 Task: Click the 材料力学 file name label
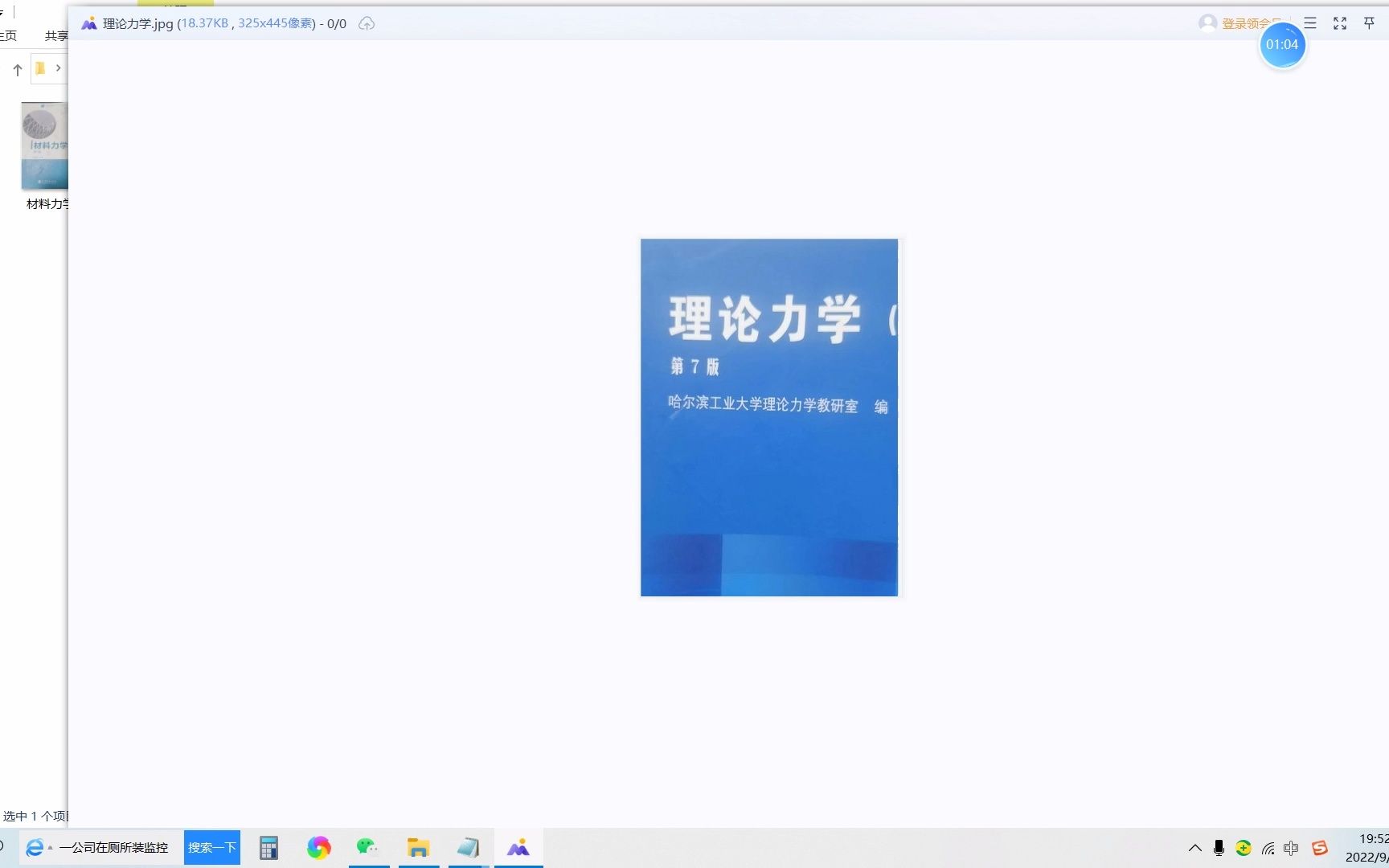[x=47, y=204]
